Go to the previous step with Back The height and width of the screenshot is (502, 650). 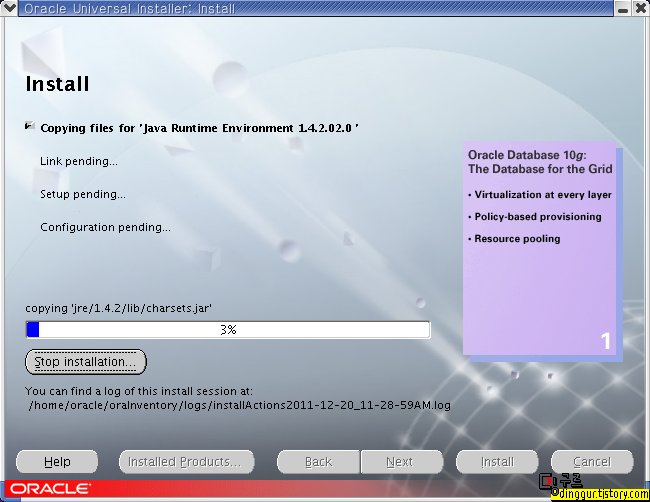tap(318, 462)
